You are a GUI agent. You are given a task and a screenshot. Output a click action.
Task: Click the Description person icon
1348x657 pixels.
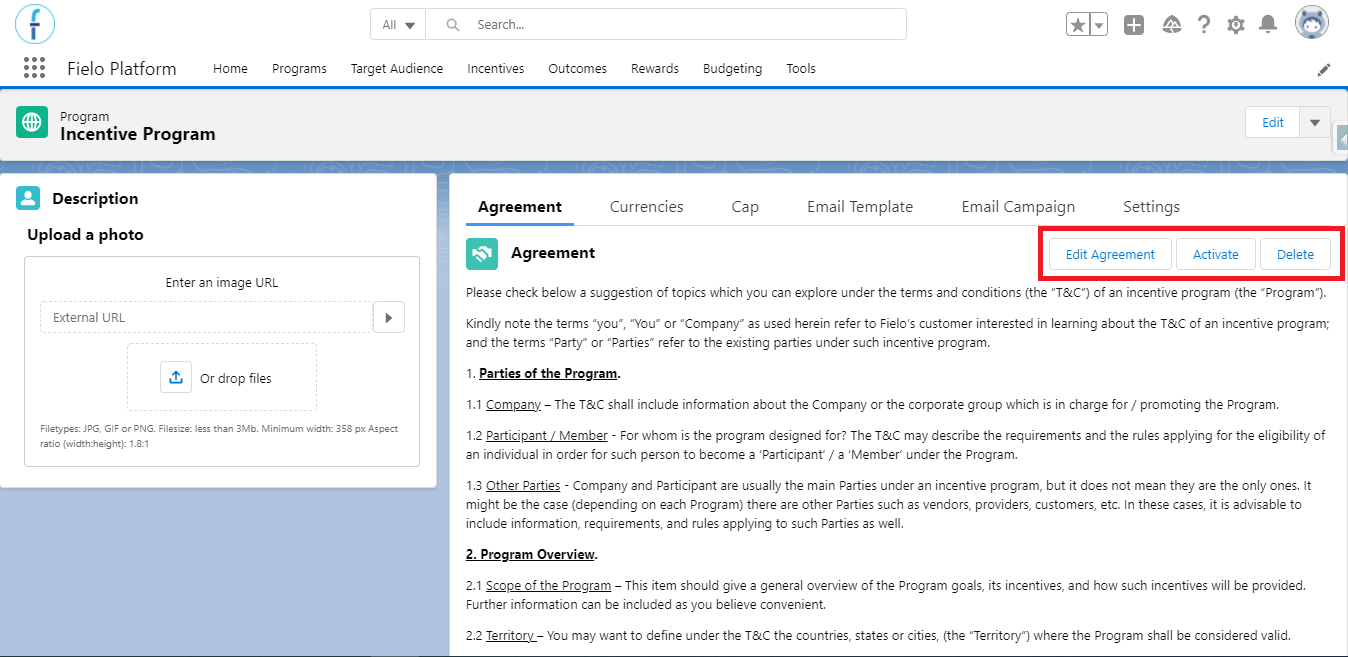click(x=28, y=198)
